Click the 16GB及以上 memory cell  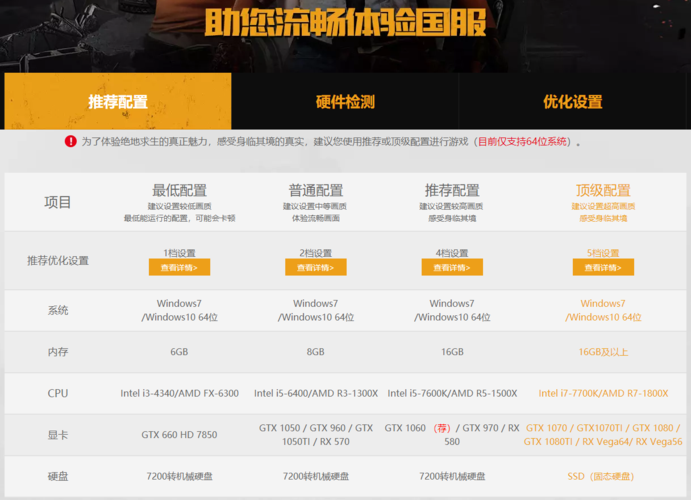pos(603,352)
